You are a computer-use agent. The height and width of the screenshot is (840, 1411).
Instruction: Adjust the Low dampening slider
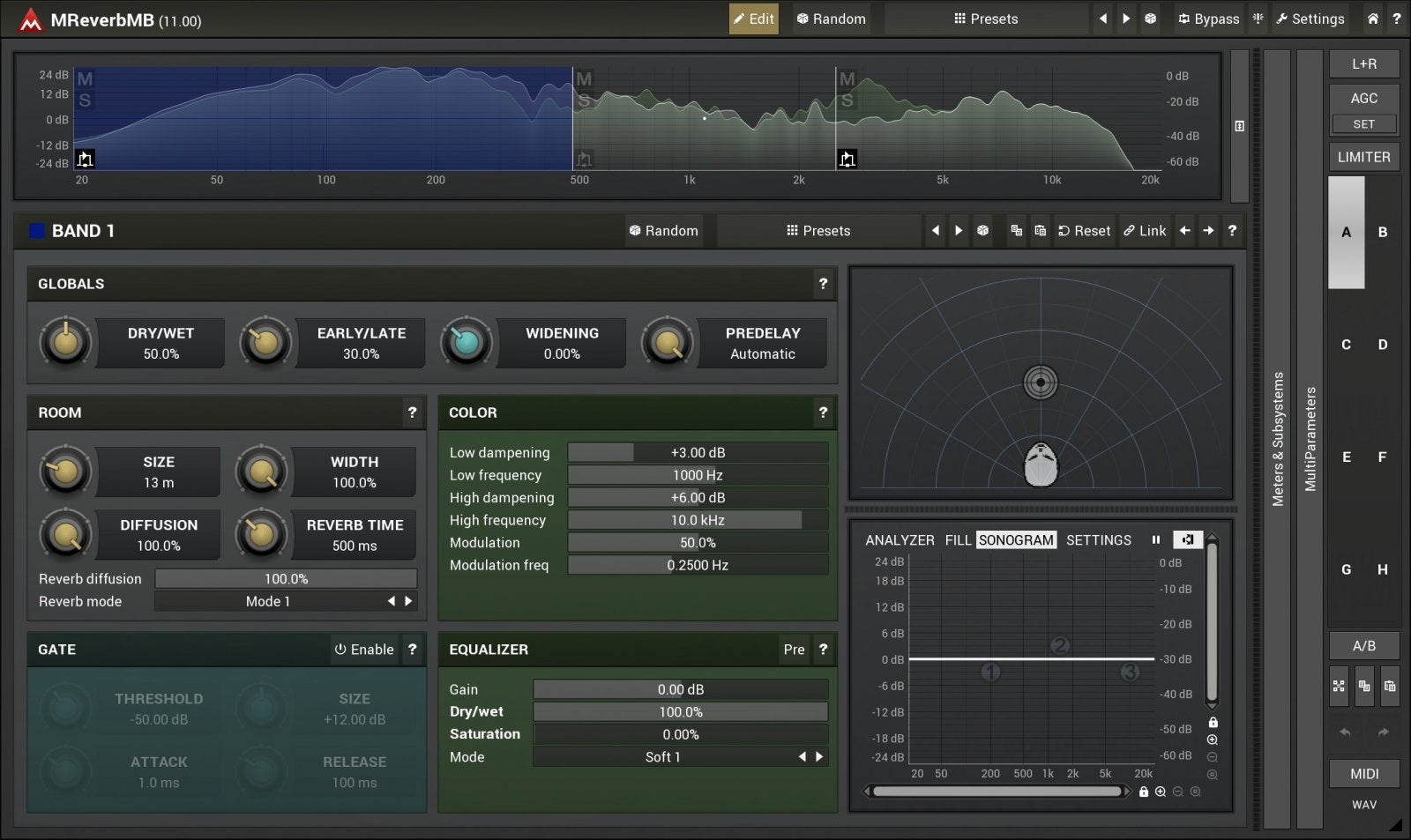pyautogui.click(x=698, y=453)
